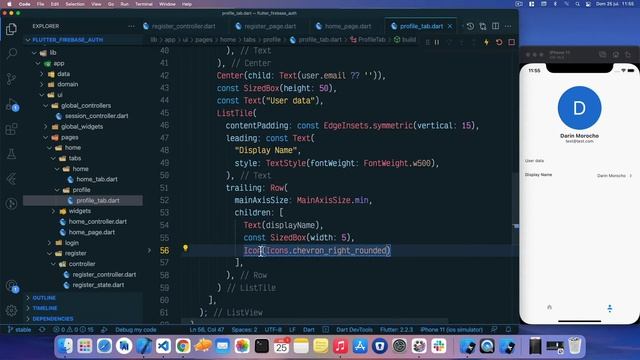Screen dimensions: 640x360
Task: Open Dart DevTools from status bar
Action: click(x=354, y=330)
